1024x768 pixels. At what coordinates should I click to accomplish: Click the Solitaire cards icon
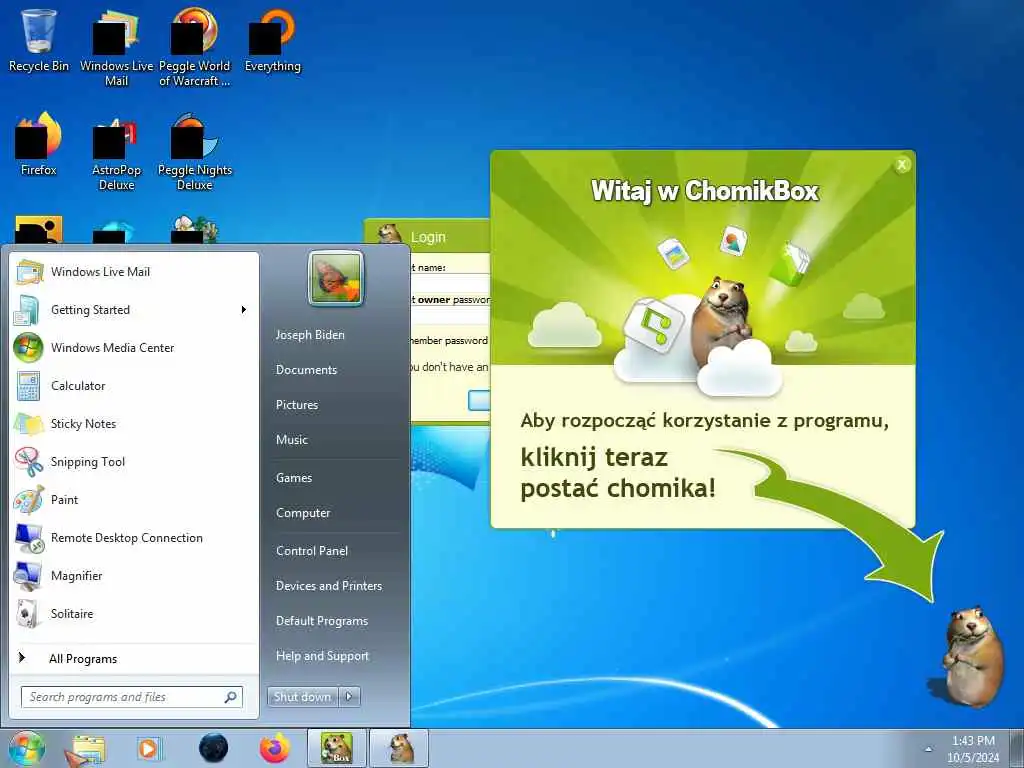point(29,614)
